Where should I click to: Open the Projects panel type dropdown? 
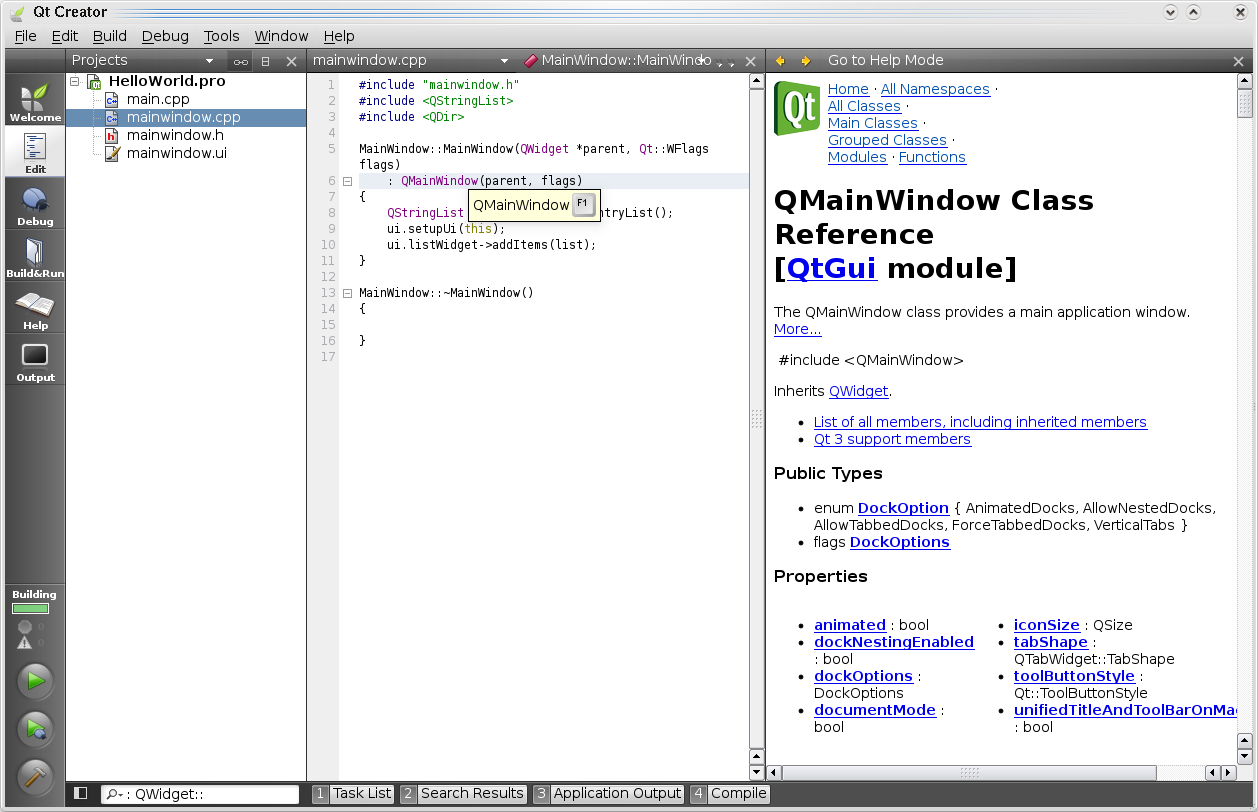coord(210,61)
